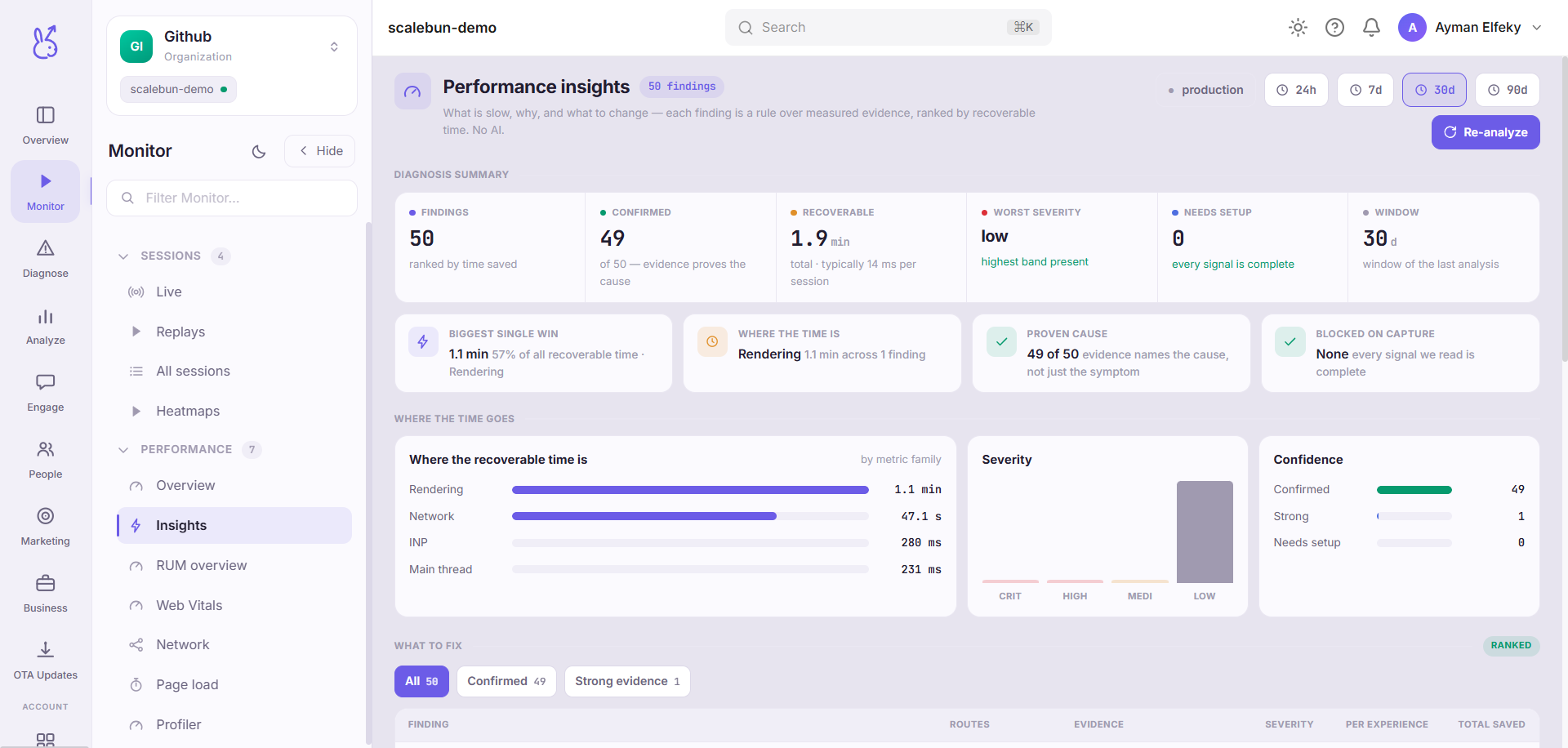Focus the Filter Monitor field

point(232,198)
